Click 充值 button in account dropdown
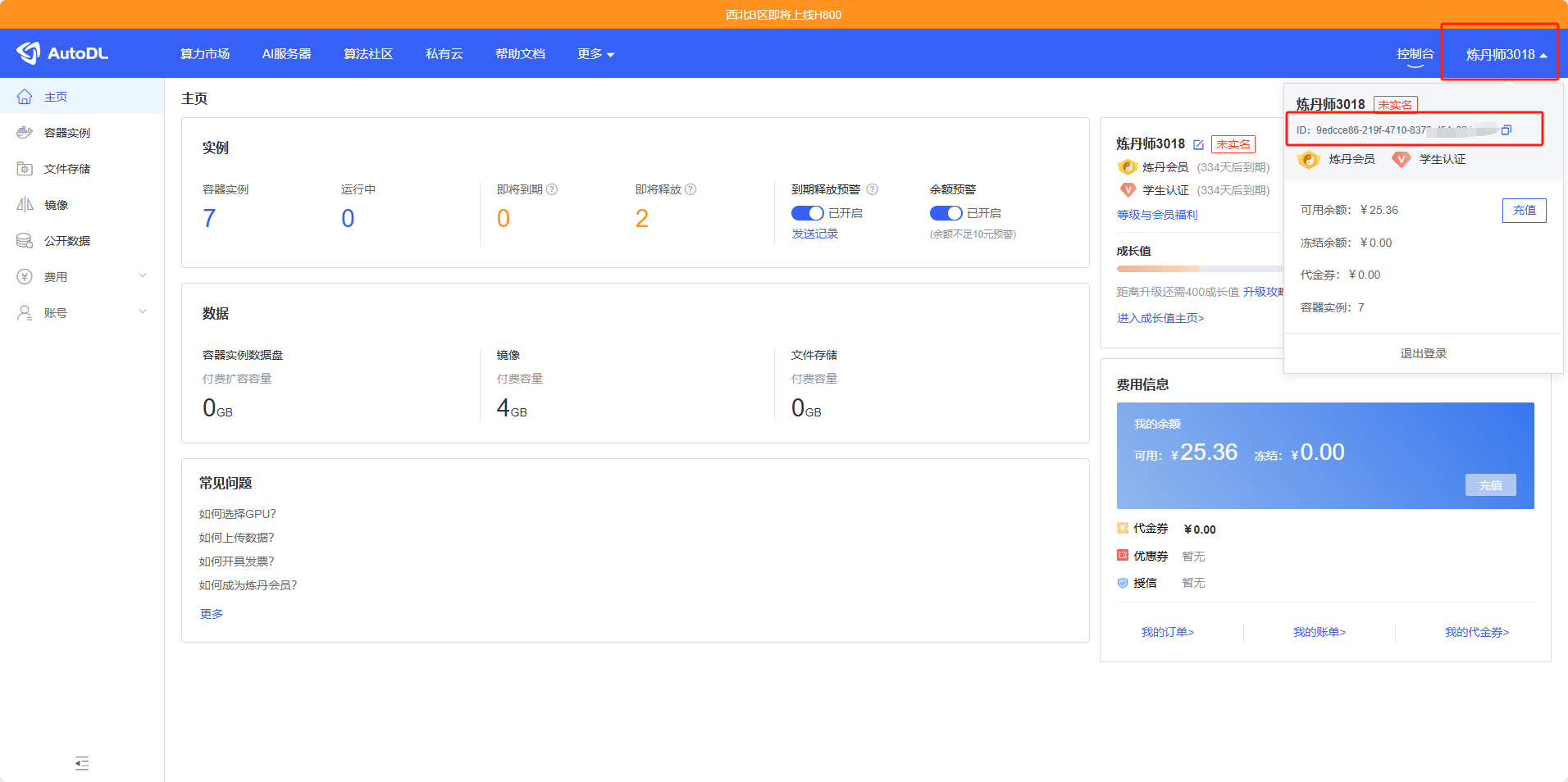Viewport: 1568px width, 782px height. pos(1525,211)
